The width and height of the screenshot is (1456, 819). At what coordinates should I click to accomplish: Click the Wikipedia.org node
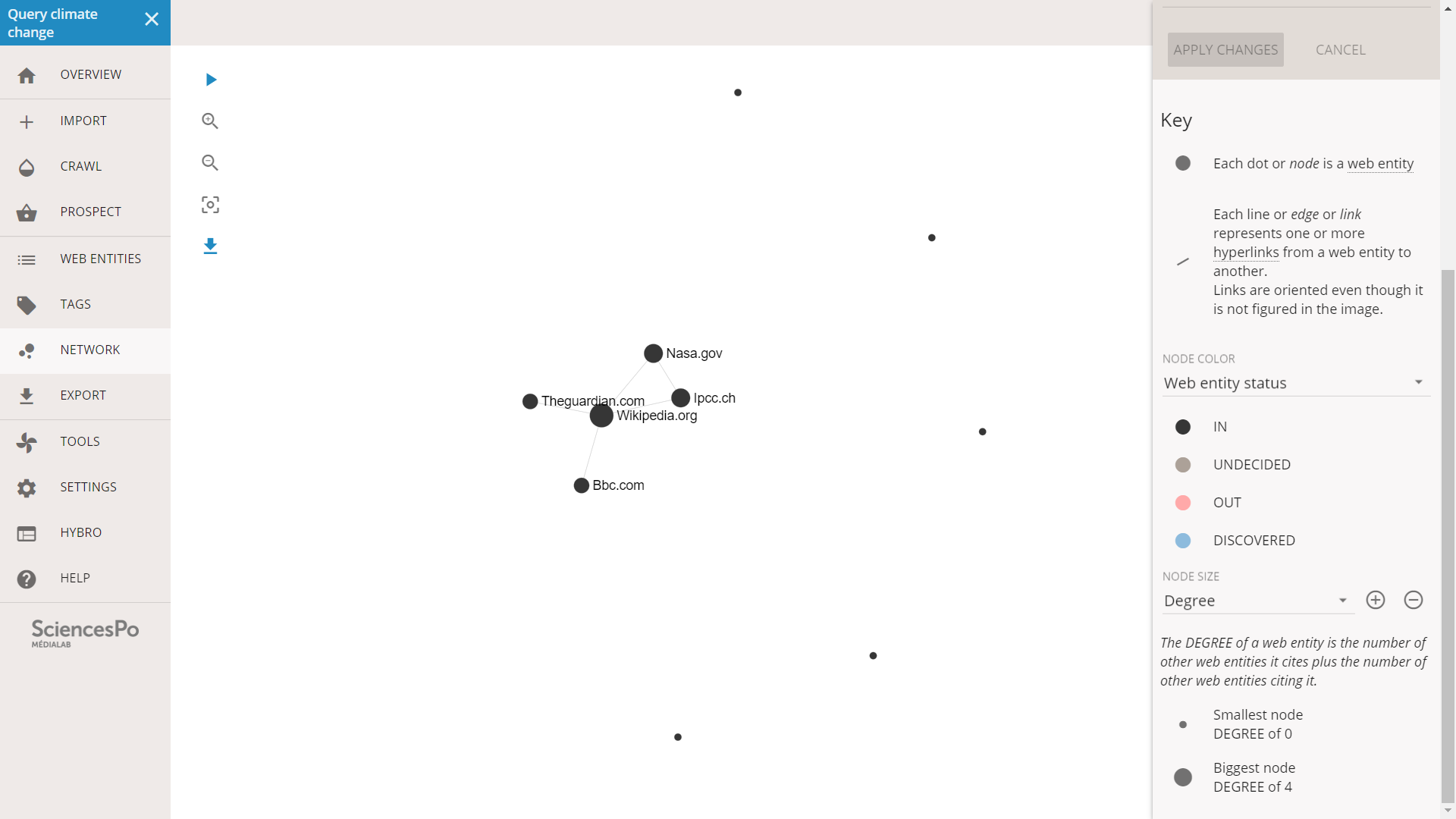point(600,416)
